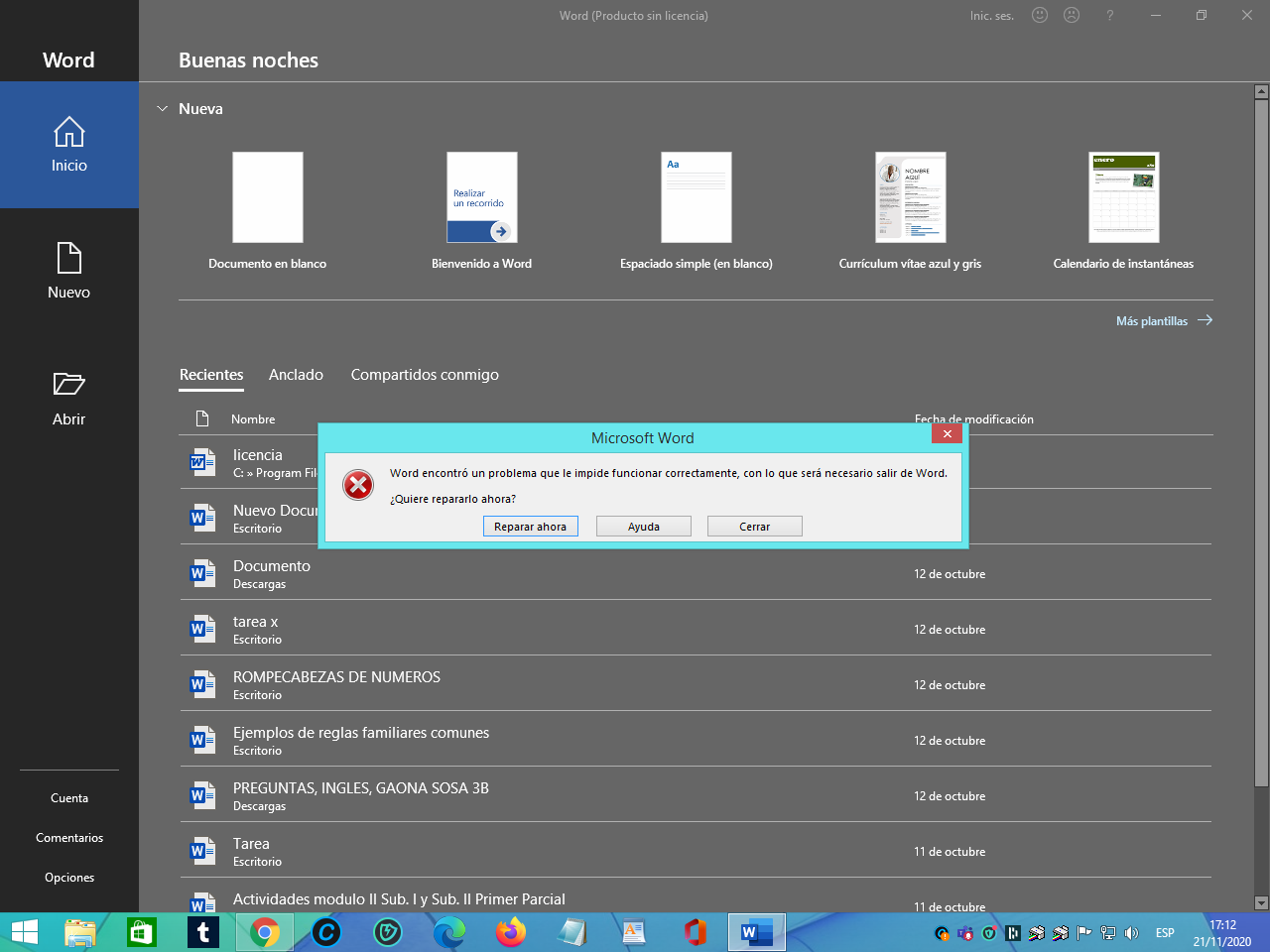The width and height of the screenshot is (1270, 952).
Task: Open Google Chrome from the taskbar
Action: click(265, 932)
